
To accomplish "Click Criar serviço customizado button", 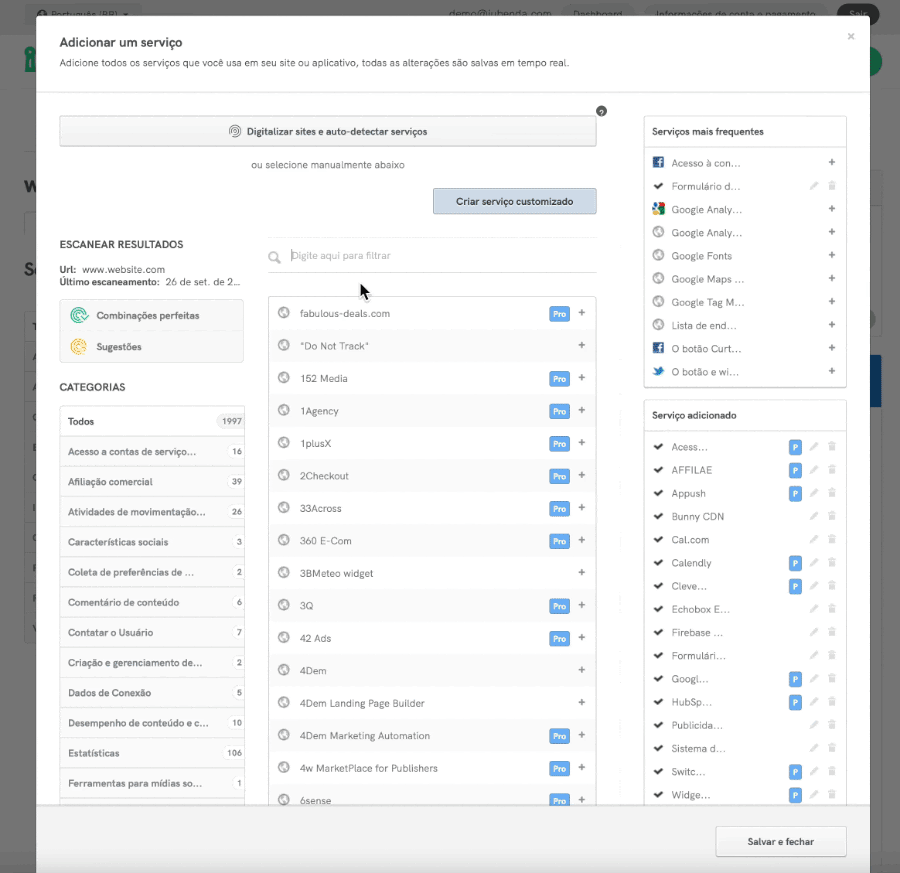I will pos(514,201).
